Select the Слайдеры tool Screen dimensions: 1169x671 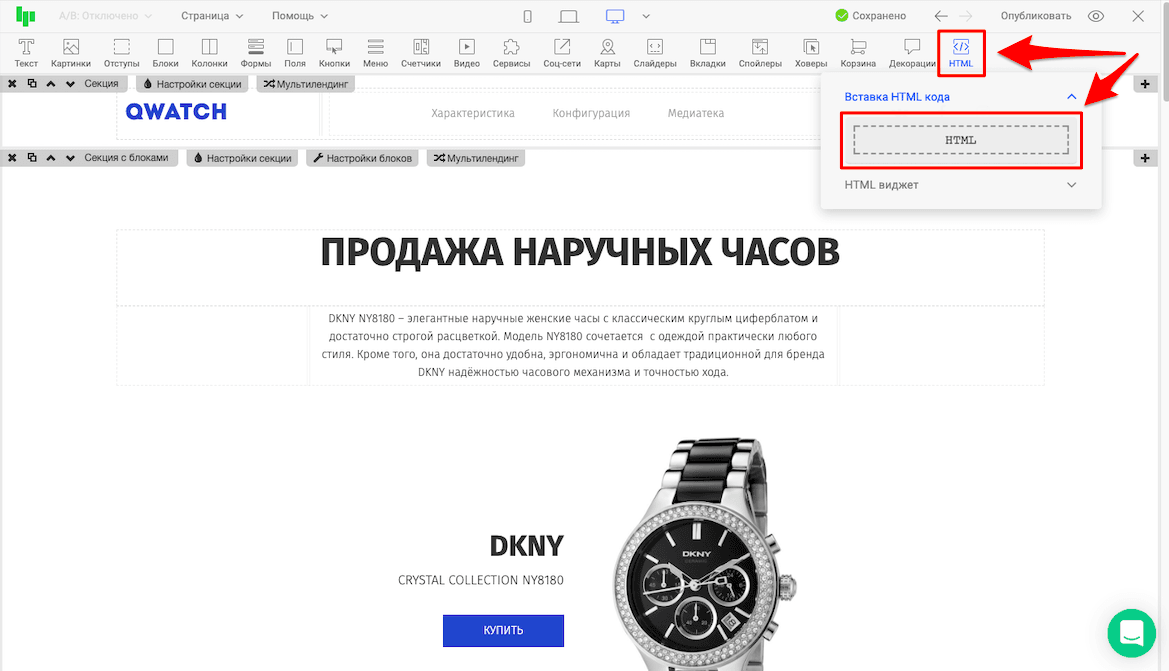pos(655,53)
